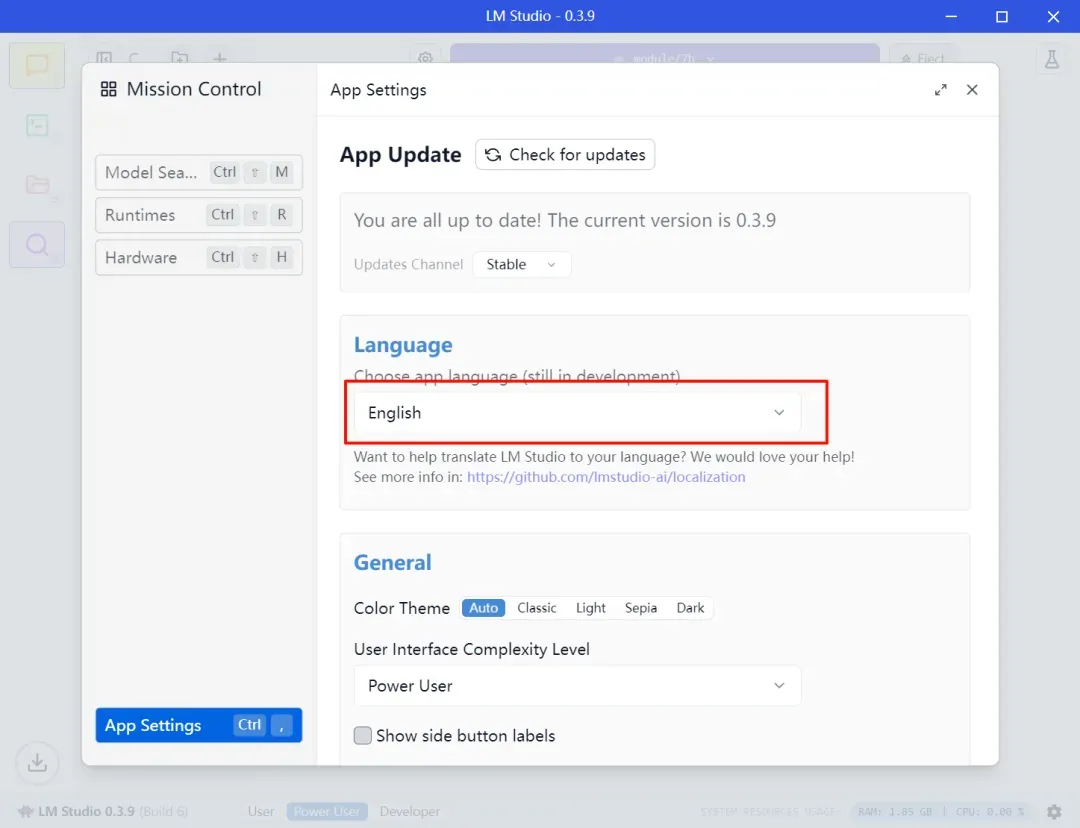Open My Models folder sidebar icon
Image resolution: width=1080 pixels, height=828 pixels.
click(x=37, y=185)
